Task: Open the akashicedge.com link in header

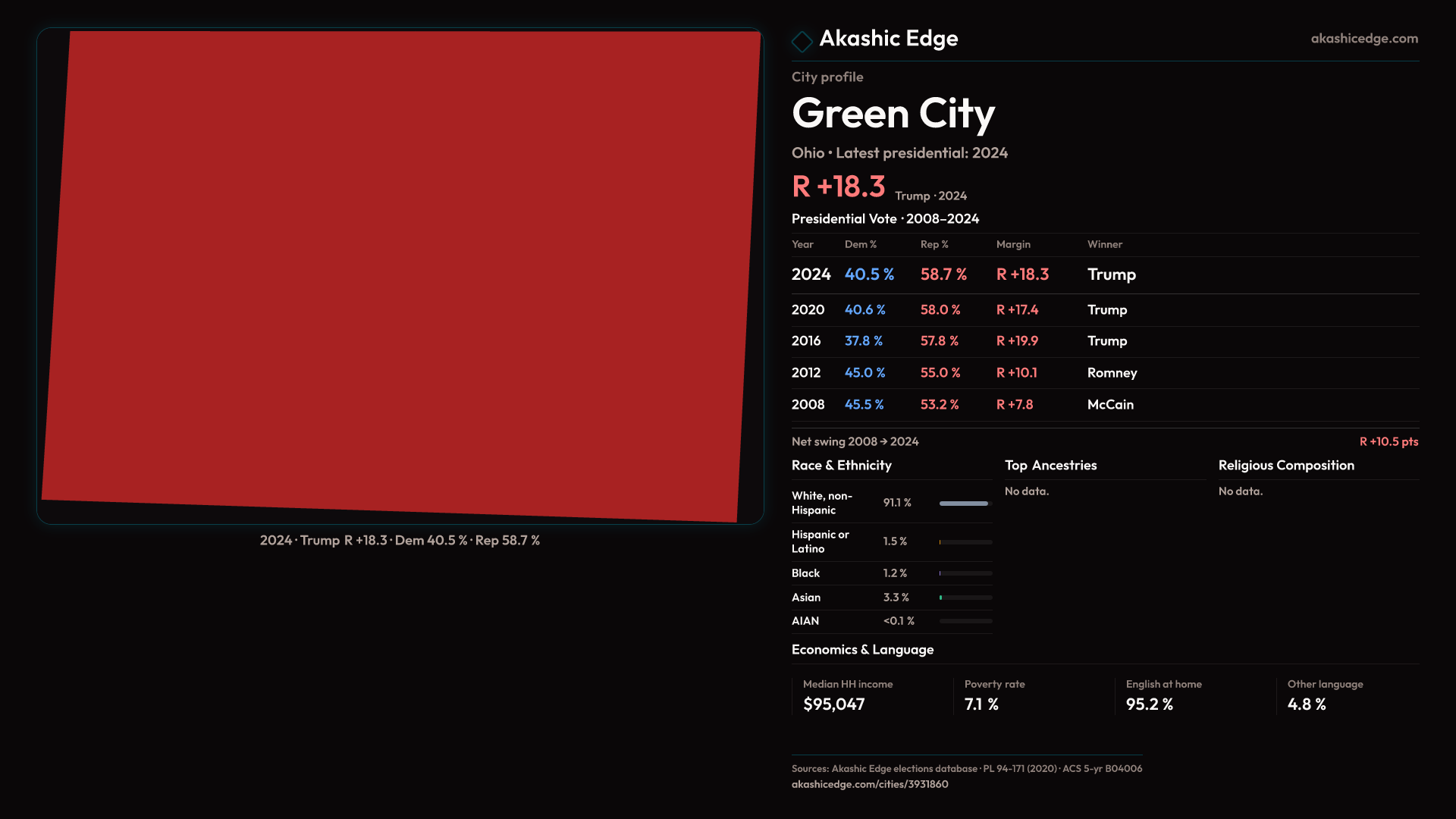Action: coord(1363,39)
